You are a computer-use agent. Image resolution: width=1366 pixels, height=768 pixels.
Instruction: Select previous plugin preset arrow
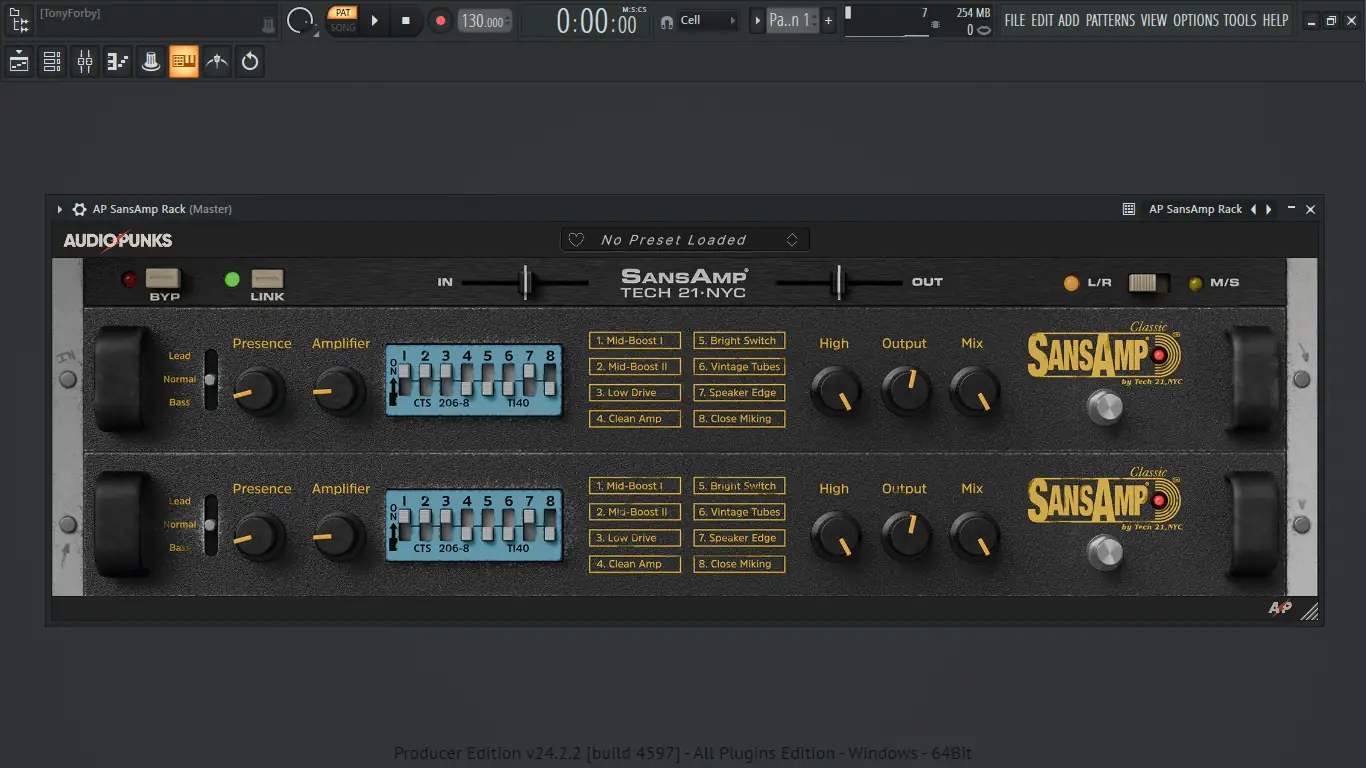[1254, 209]
